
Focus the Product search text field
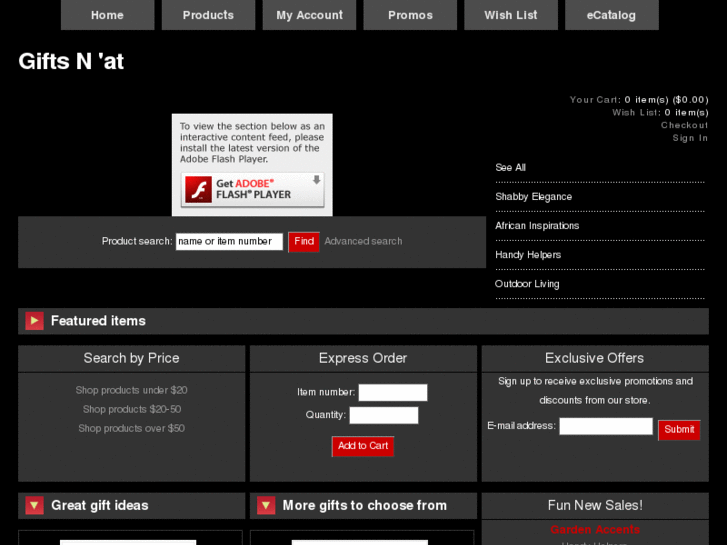pyautogui.click(x=229, y=241)
